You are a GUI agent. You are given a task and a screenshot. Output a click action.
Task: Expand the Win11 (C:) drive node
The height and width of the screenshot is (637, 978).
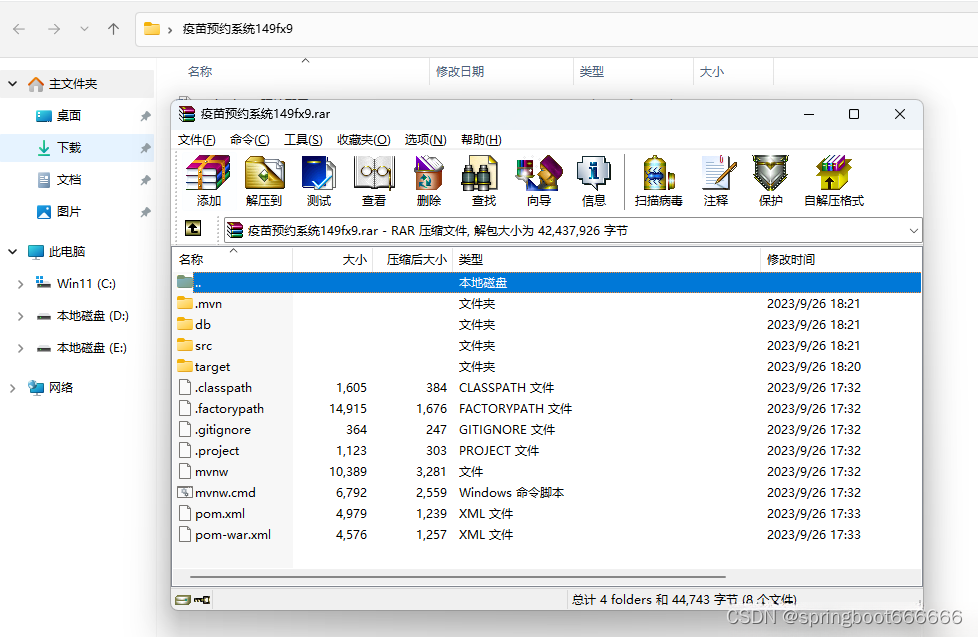[x=20, y=284]
